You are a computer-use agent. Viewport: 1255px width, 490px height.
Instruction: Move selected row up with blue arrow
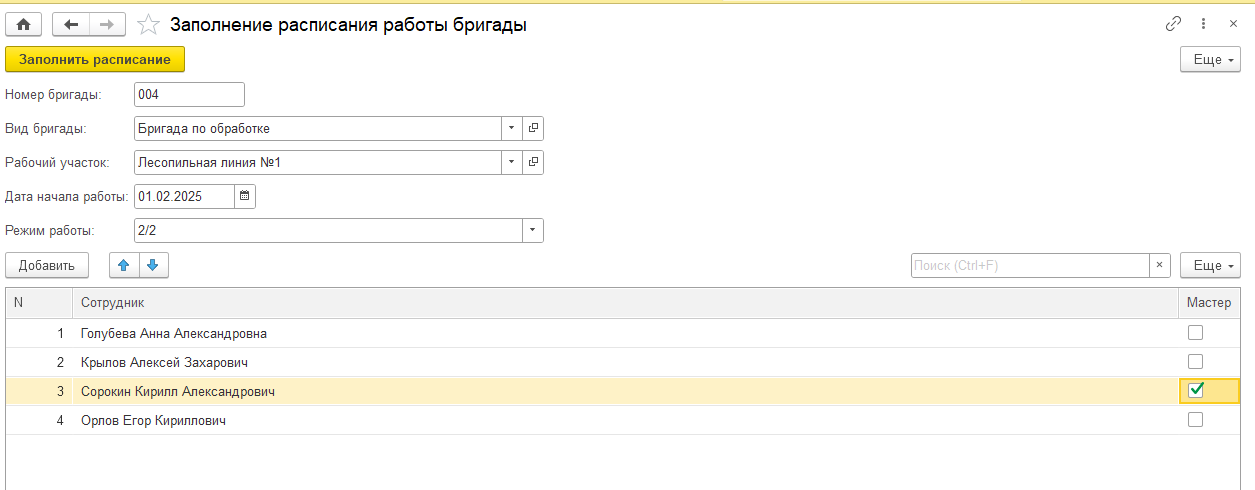tap(123, 265)
